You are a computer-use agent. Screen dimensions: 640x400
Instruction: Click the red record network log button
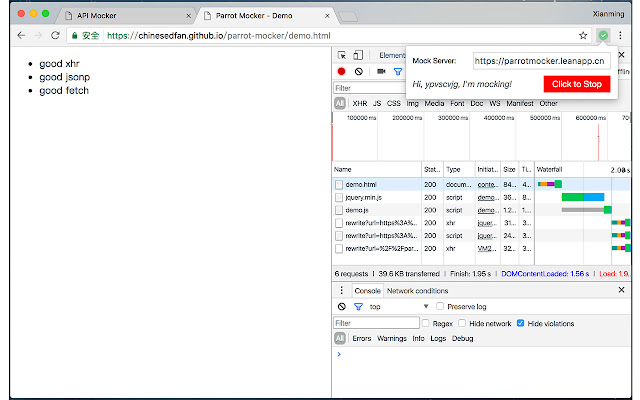click(x=342, y=71)
